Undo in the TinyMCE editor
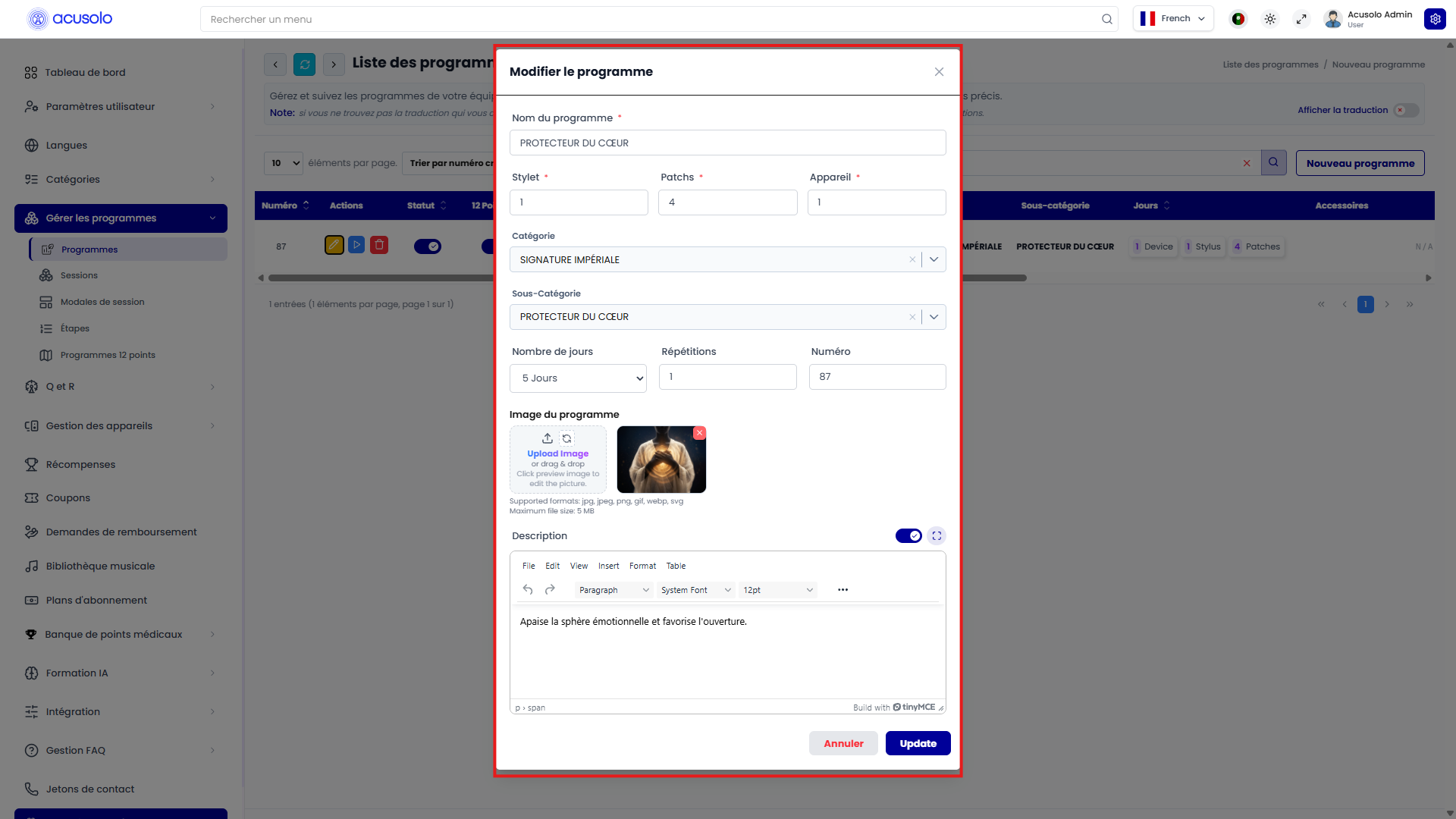Viewport: 1456px width, 819px height. (528, 589)
